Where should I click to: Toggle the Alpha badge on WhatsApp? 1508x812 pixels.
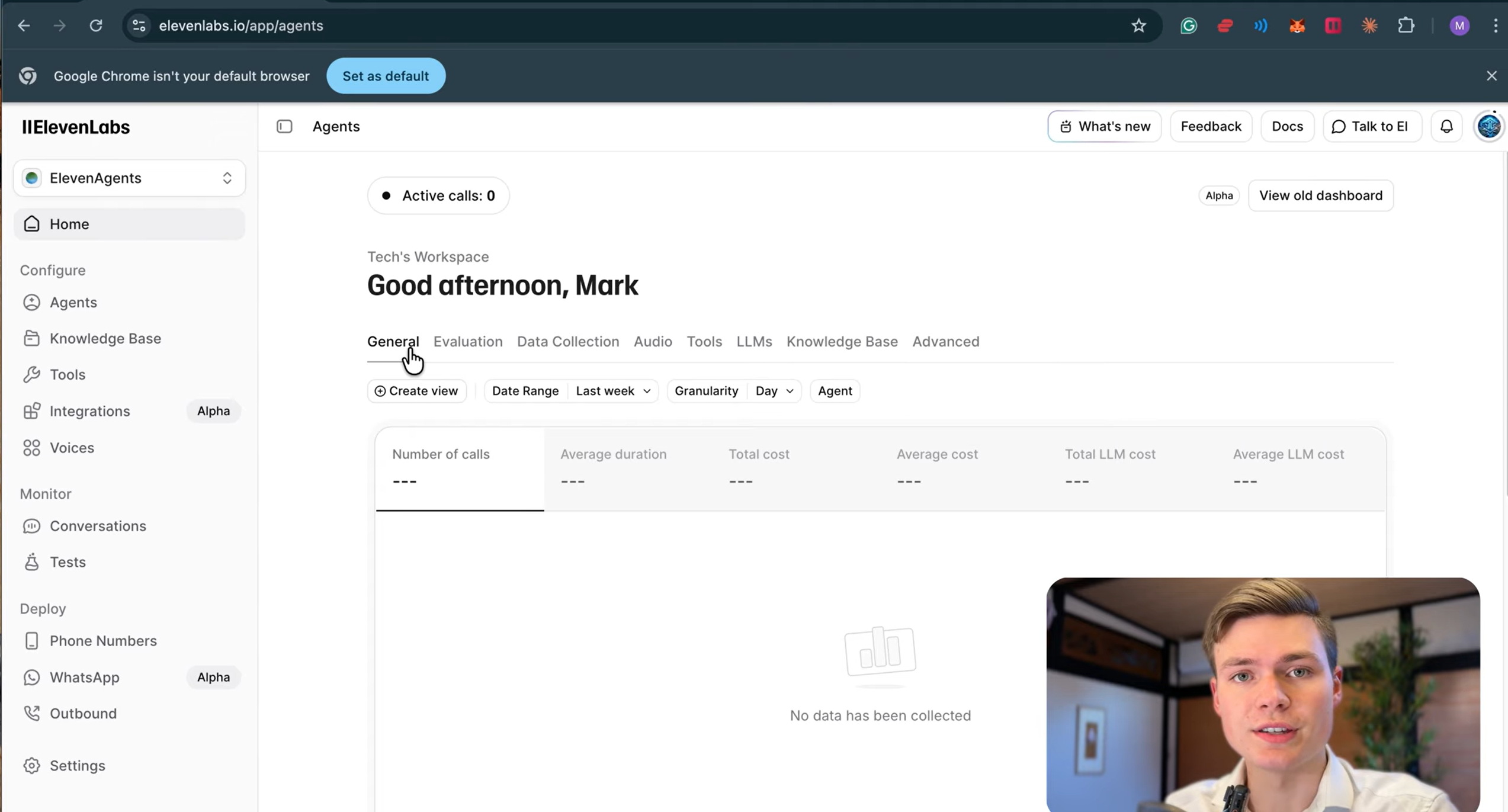[213, 677]
